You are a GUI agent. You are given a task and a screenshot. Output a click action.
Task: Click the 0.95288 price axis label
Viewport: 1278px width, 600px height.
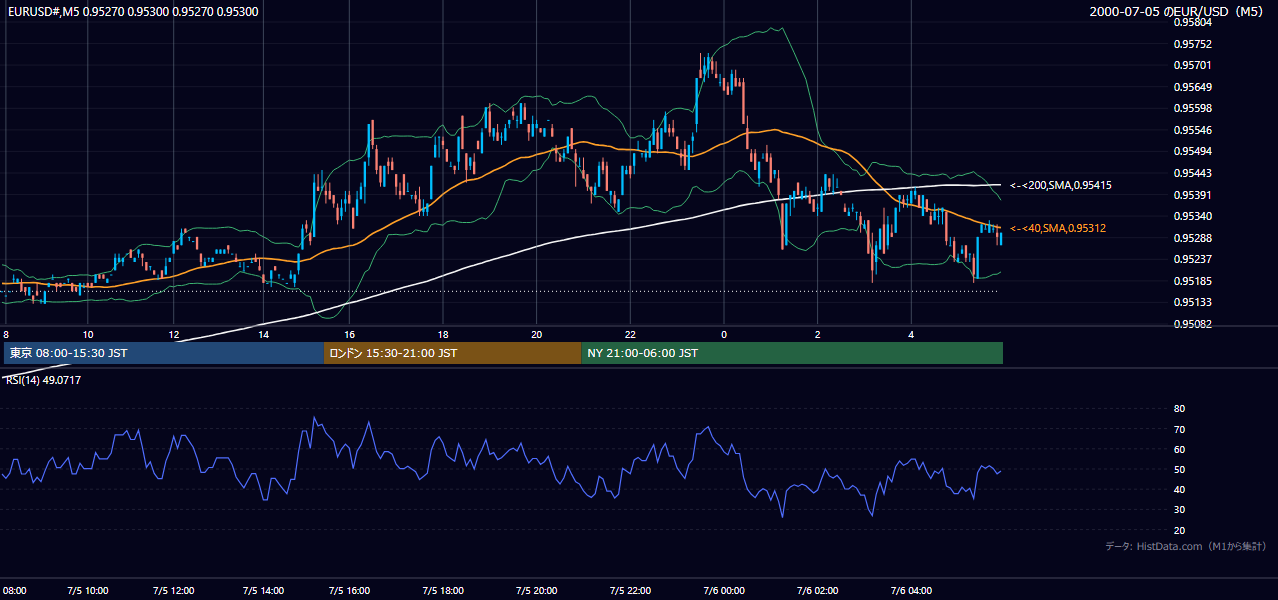coord(1192,238)
